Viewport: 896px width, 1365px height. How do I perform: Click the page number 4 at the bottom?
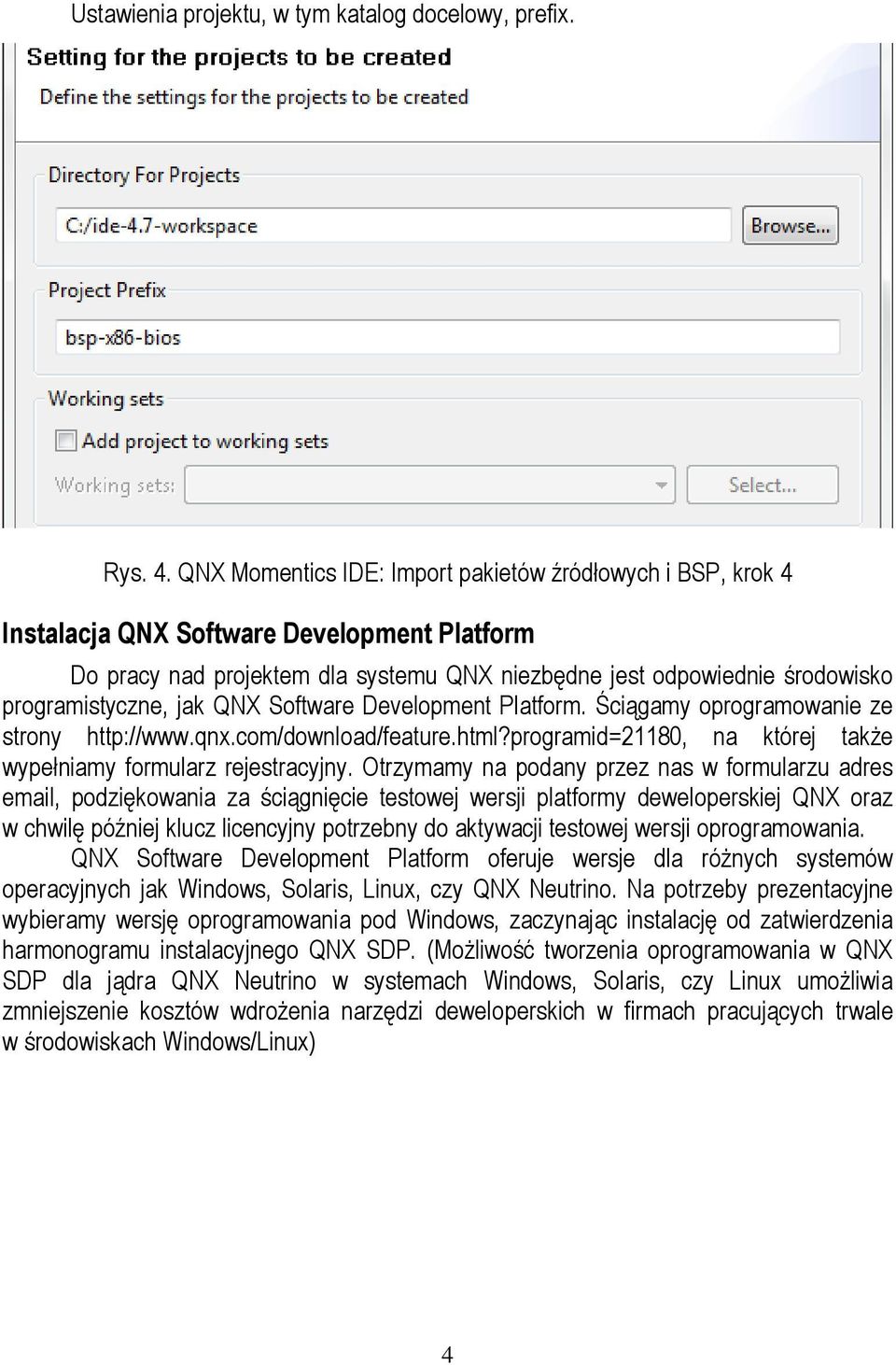tap(447, 1354)
